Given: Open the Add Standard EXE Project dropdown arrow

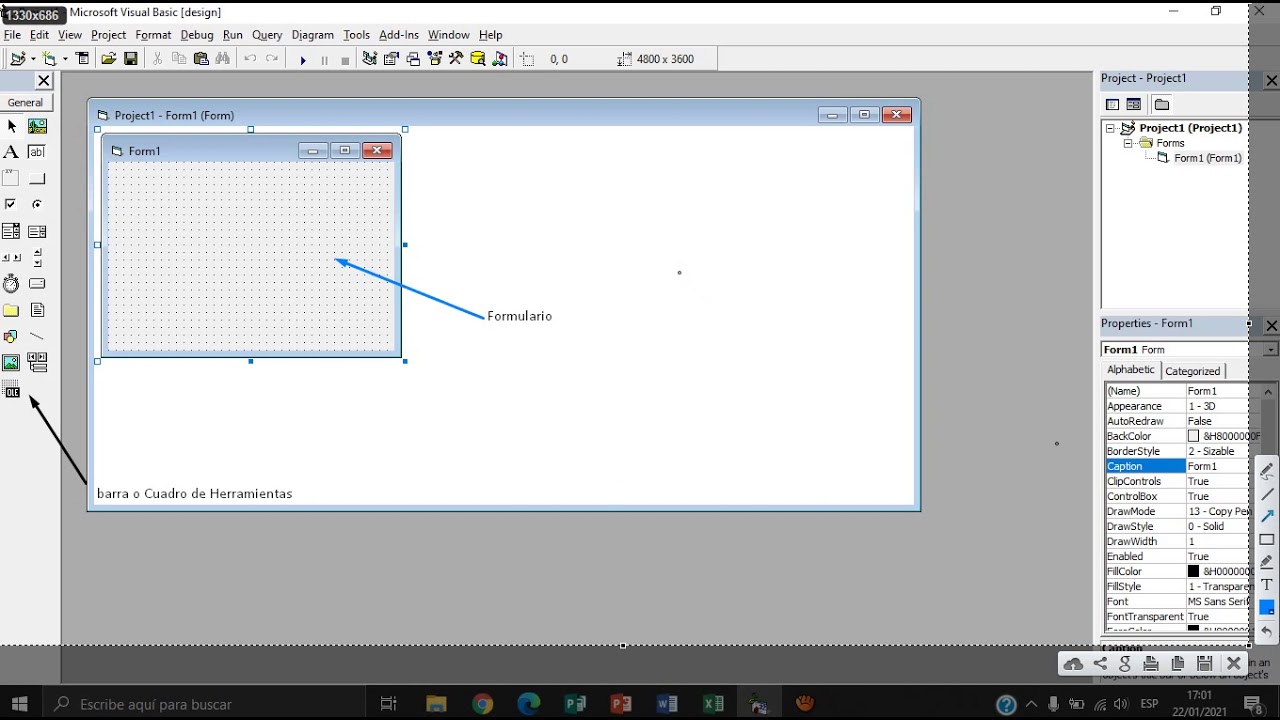Looking at the screenshot, I should tap(34, 59).
